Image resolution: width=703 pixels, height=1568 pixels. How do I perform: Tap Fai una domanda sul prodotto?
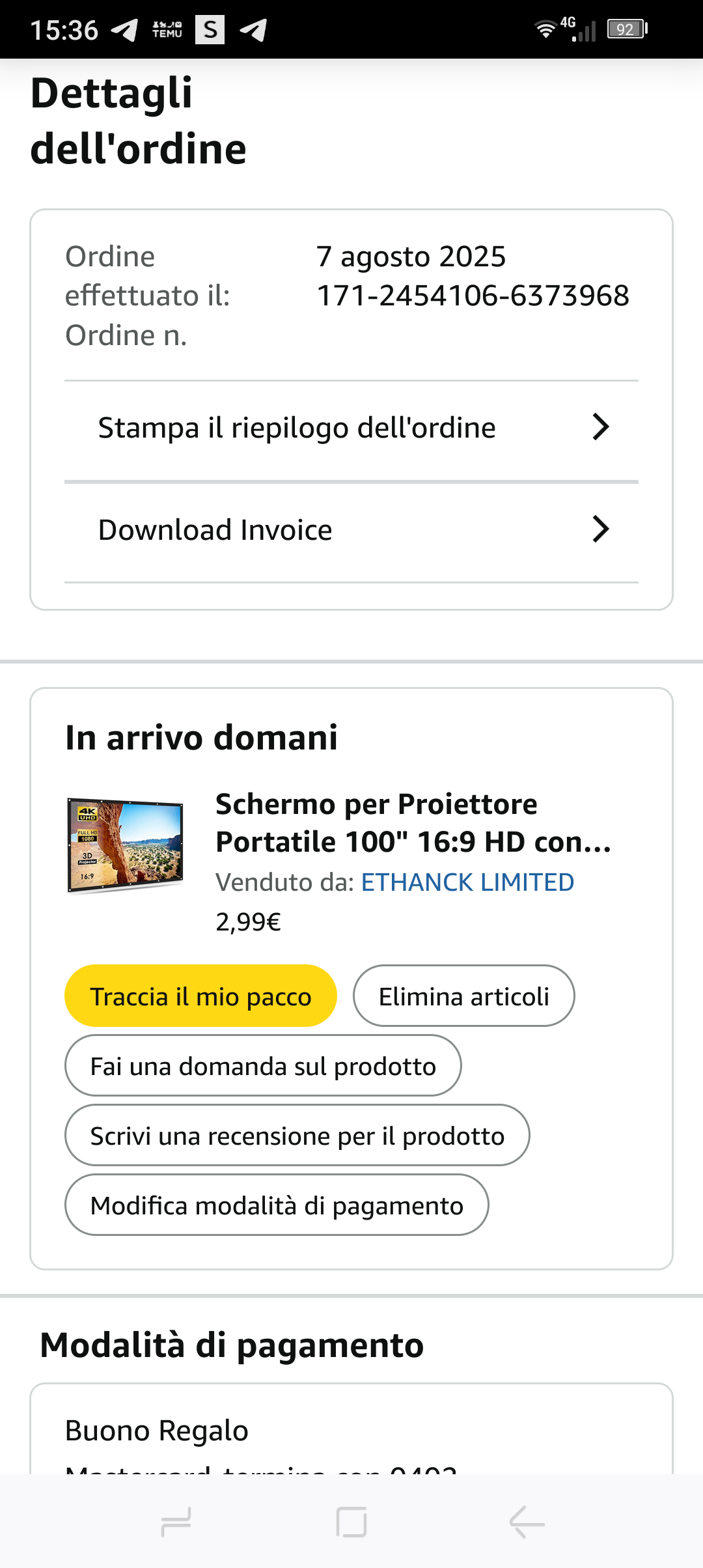click(x=263, y=1066)
